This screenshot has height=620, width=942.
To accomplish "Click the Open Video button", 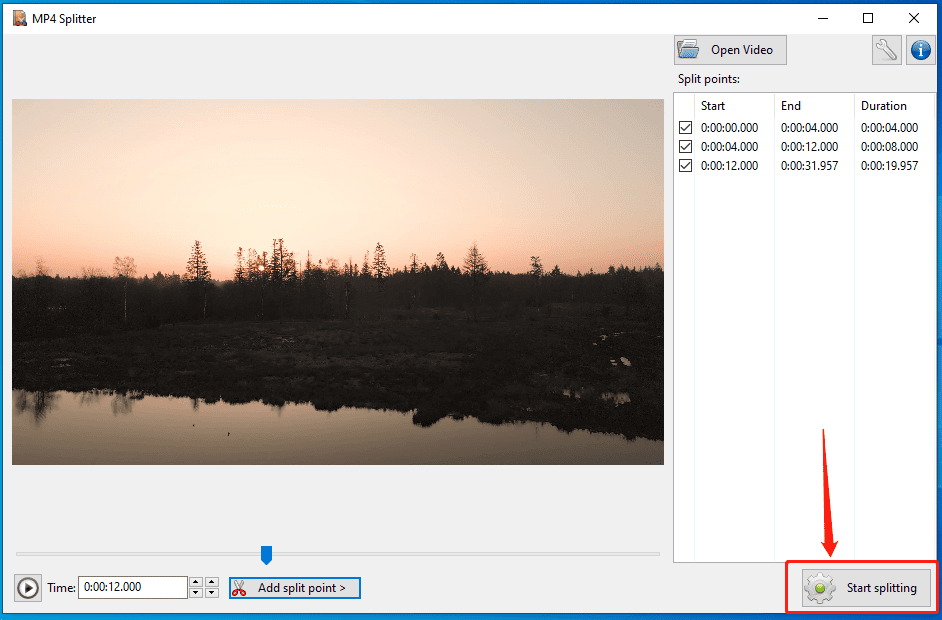I will (730, 50).
